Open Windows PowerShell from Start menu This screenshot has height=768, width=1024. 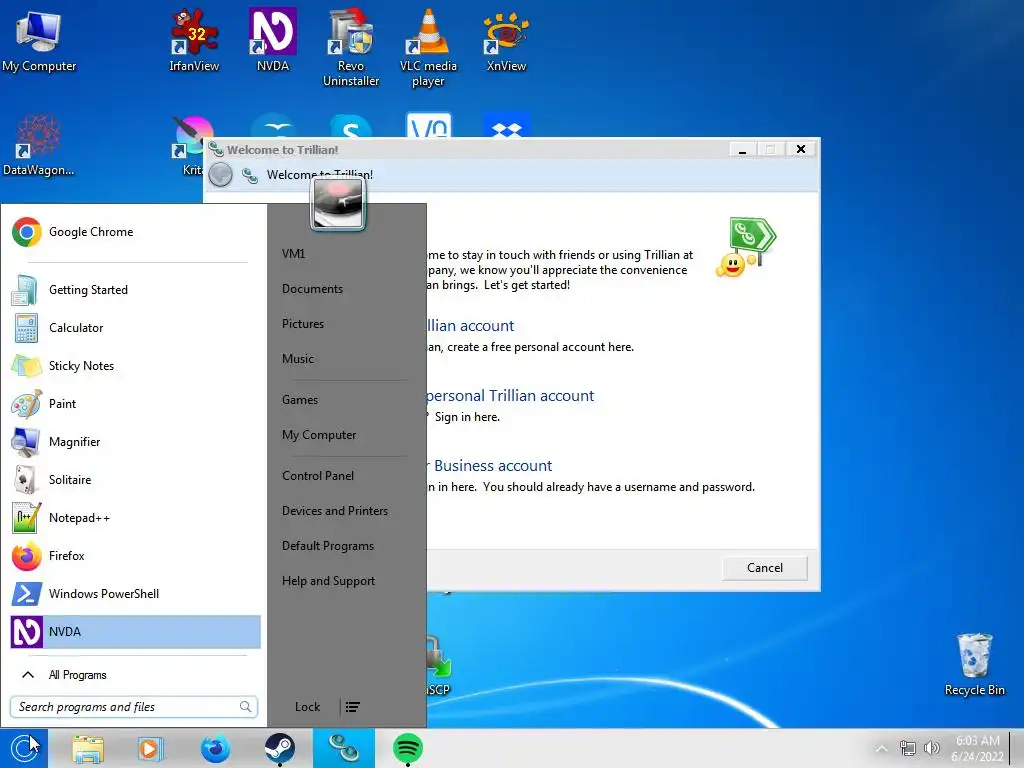[135, 594]
